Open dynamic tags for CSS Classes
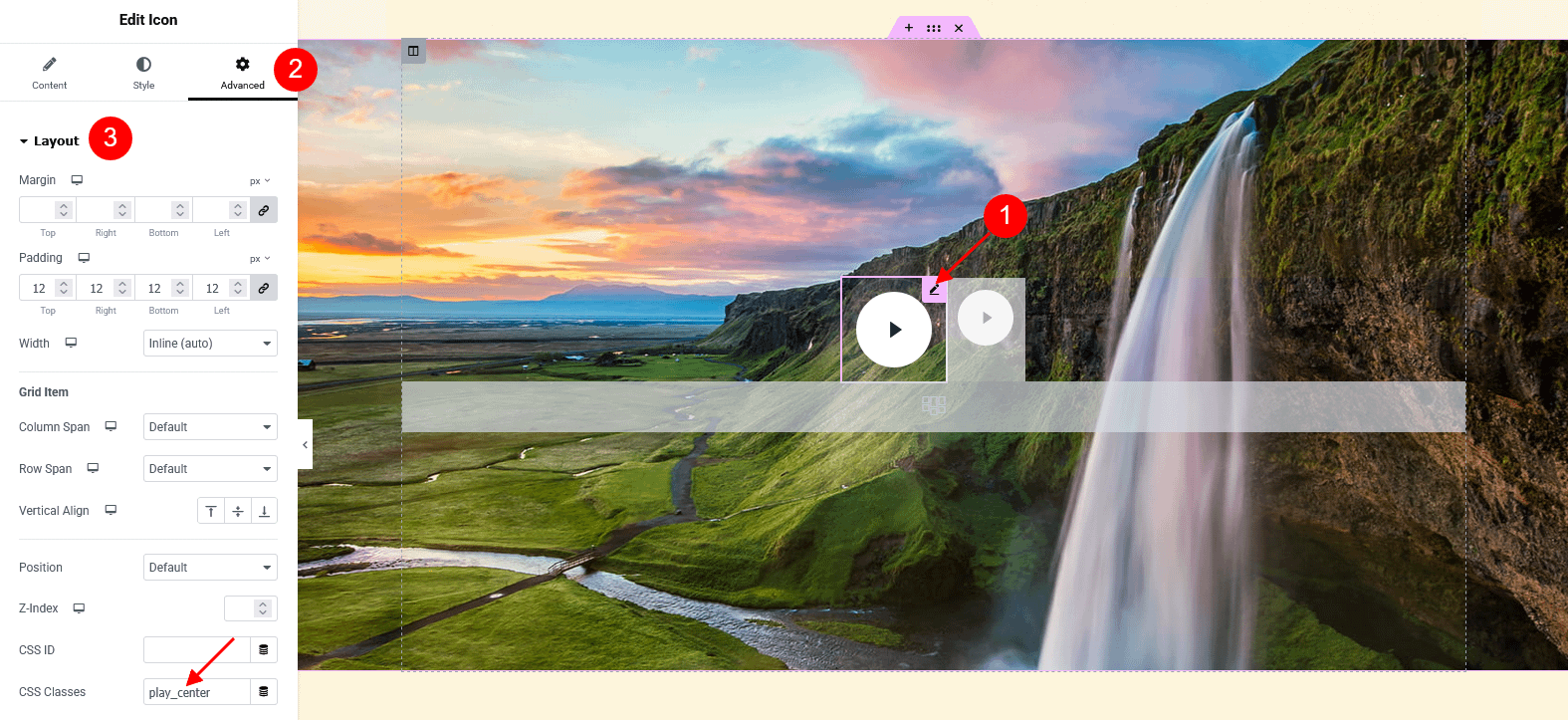1568x720 pixels. coord(264,692)
